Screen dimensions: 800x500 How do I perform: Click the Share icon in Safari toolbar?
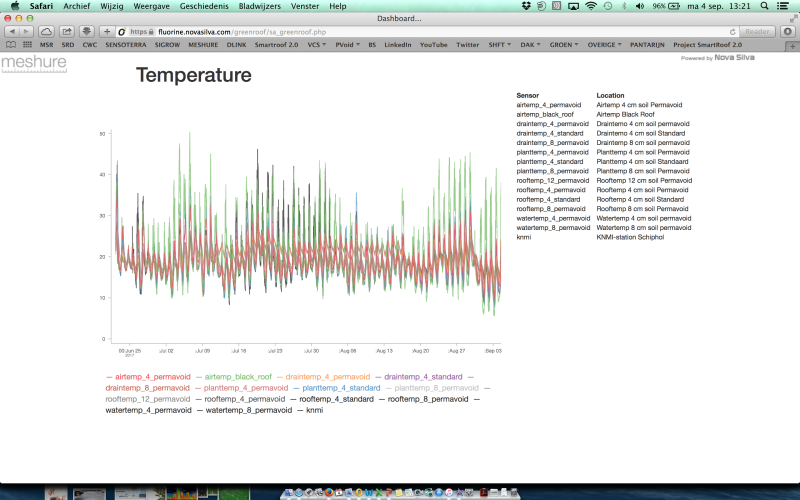(x=67, y=32)
